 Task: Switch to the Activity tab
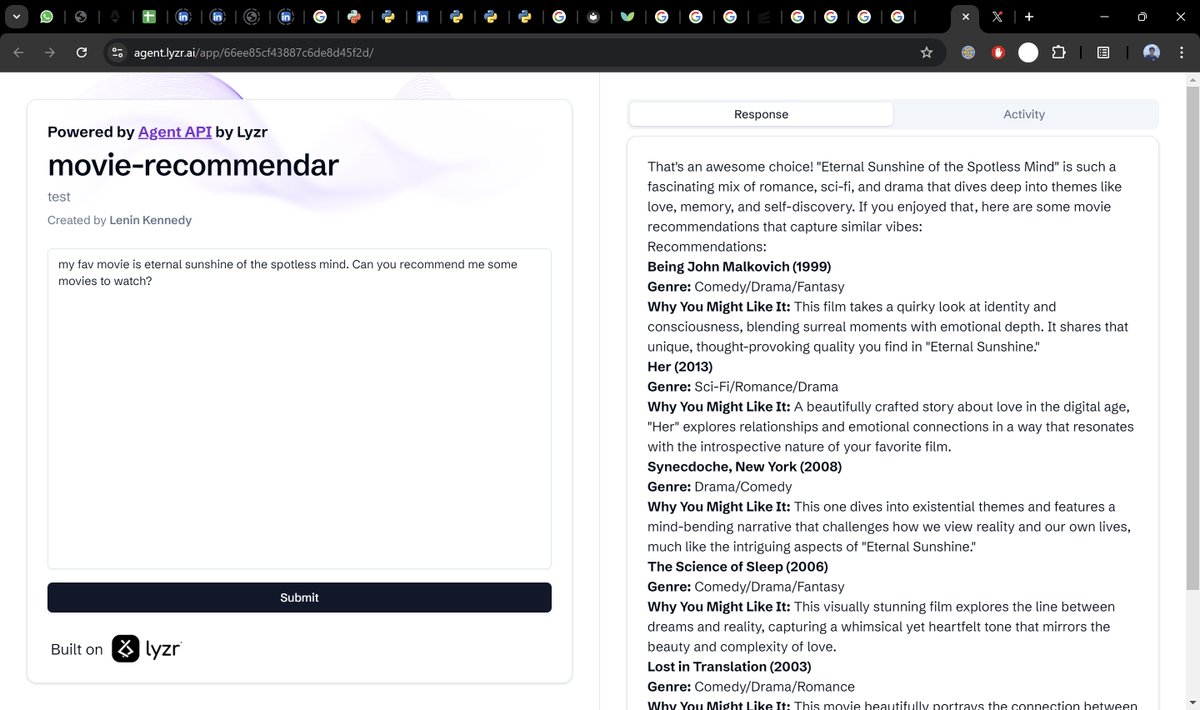pos(1024,114)
